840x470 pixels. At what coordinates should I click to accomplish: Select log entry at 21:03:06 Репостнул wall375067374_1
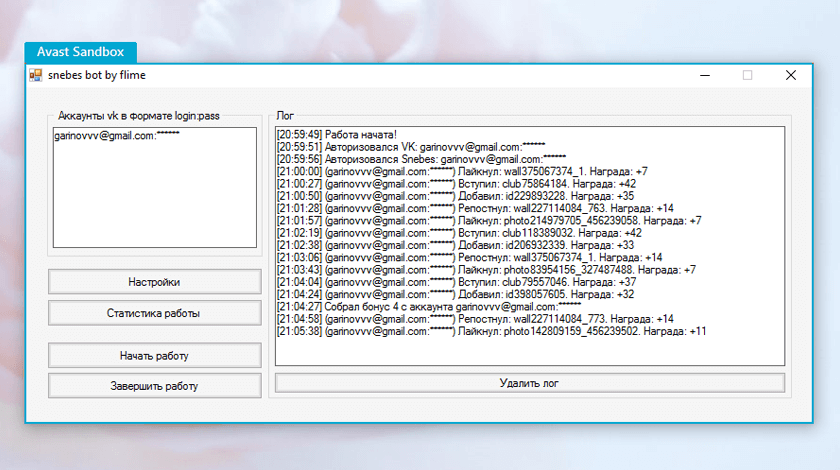[469, 258]
